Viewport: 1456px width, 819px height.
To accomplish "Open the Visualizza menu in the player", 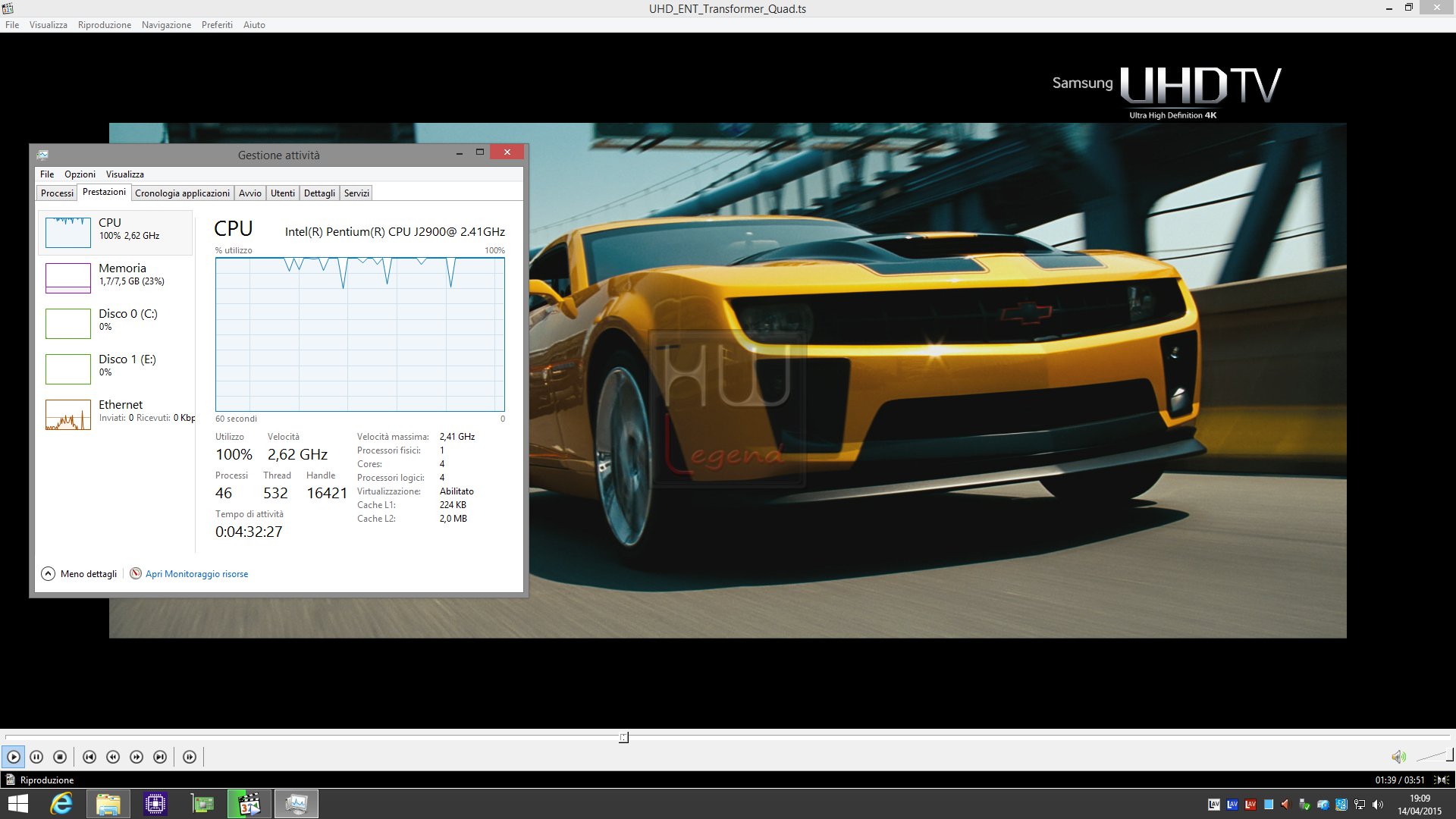I will [x=48, y=25].
